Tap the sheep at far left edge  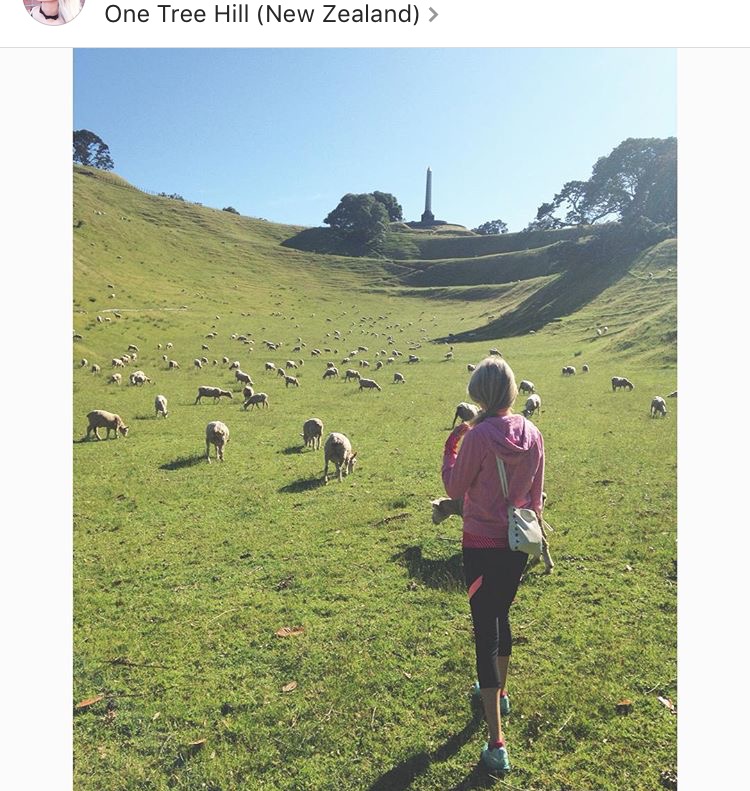pos(106,424)
